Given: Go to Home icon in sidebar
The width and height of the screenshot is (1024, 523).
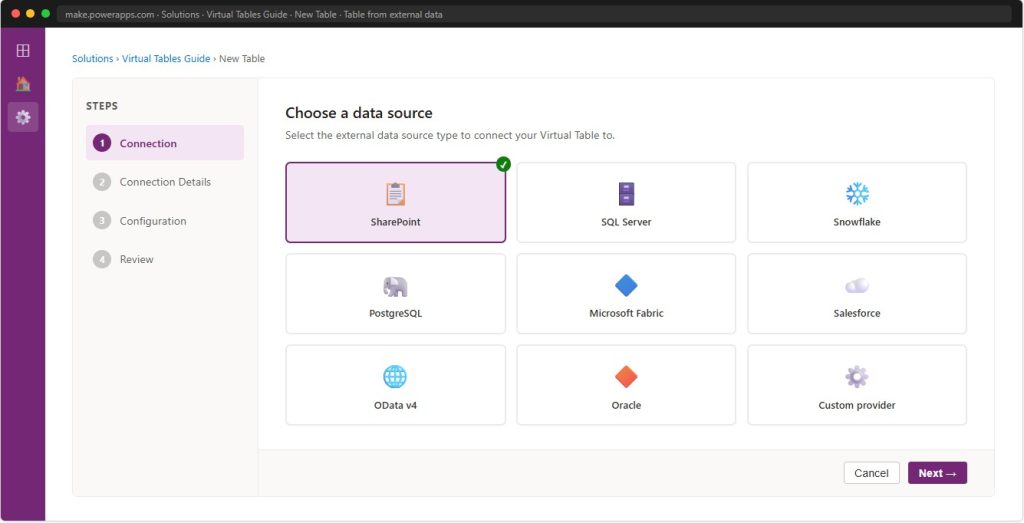Looking at the screenshot, I should tap(23, 84).
